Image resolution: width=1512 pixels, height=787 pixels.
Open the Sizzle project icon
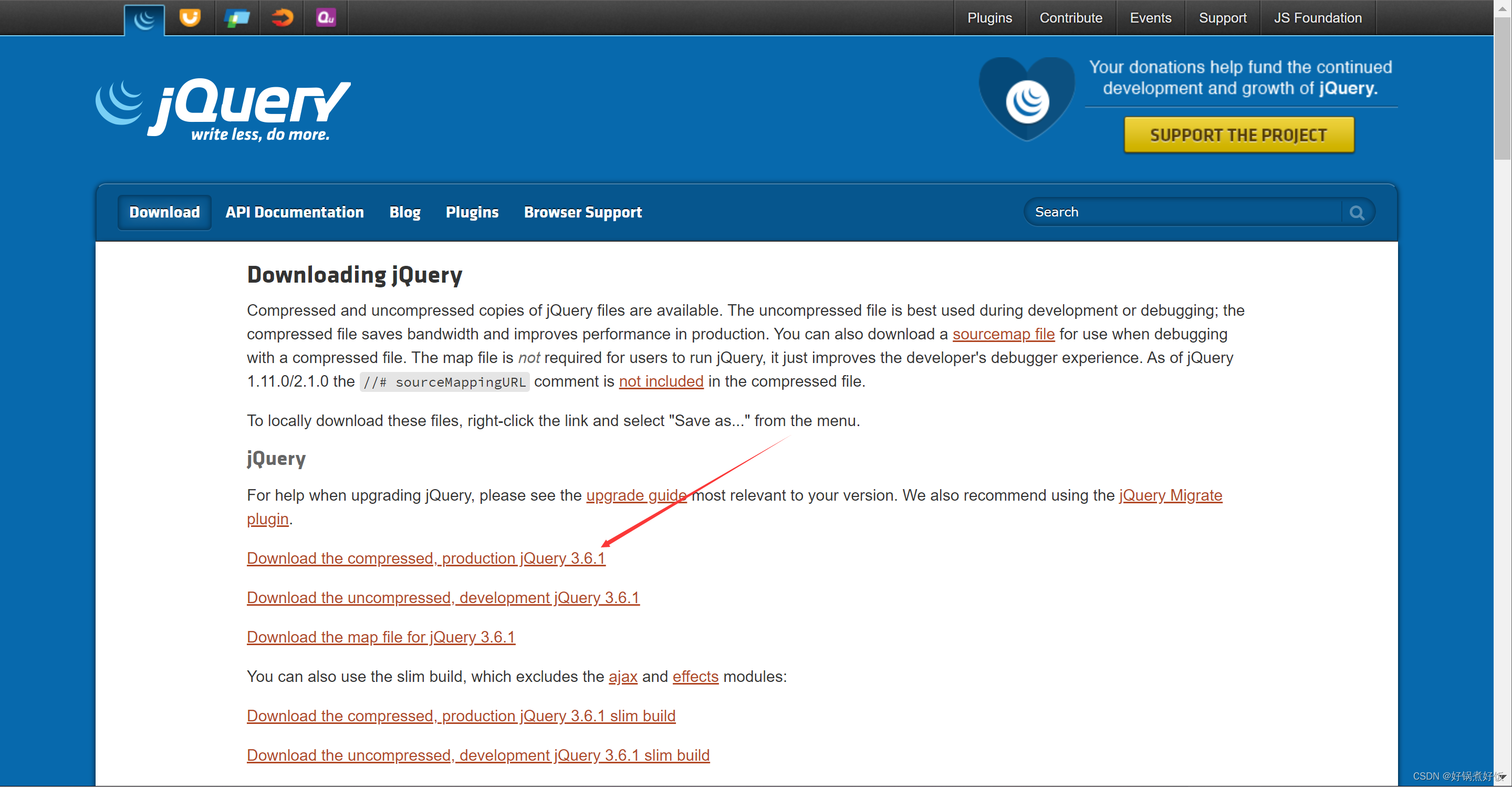pos(281,18)
